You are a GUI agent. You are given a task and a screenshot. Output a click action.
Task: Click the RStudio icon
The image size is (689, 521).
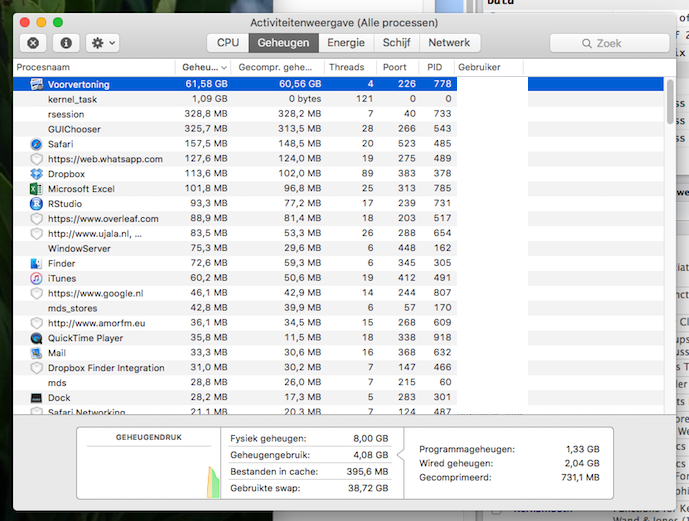[36, 204]
